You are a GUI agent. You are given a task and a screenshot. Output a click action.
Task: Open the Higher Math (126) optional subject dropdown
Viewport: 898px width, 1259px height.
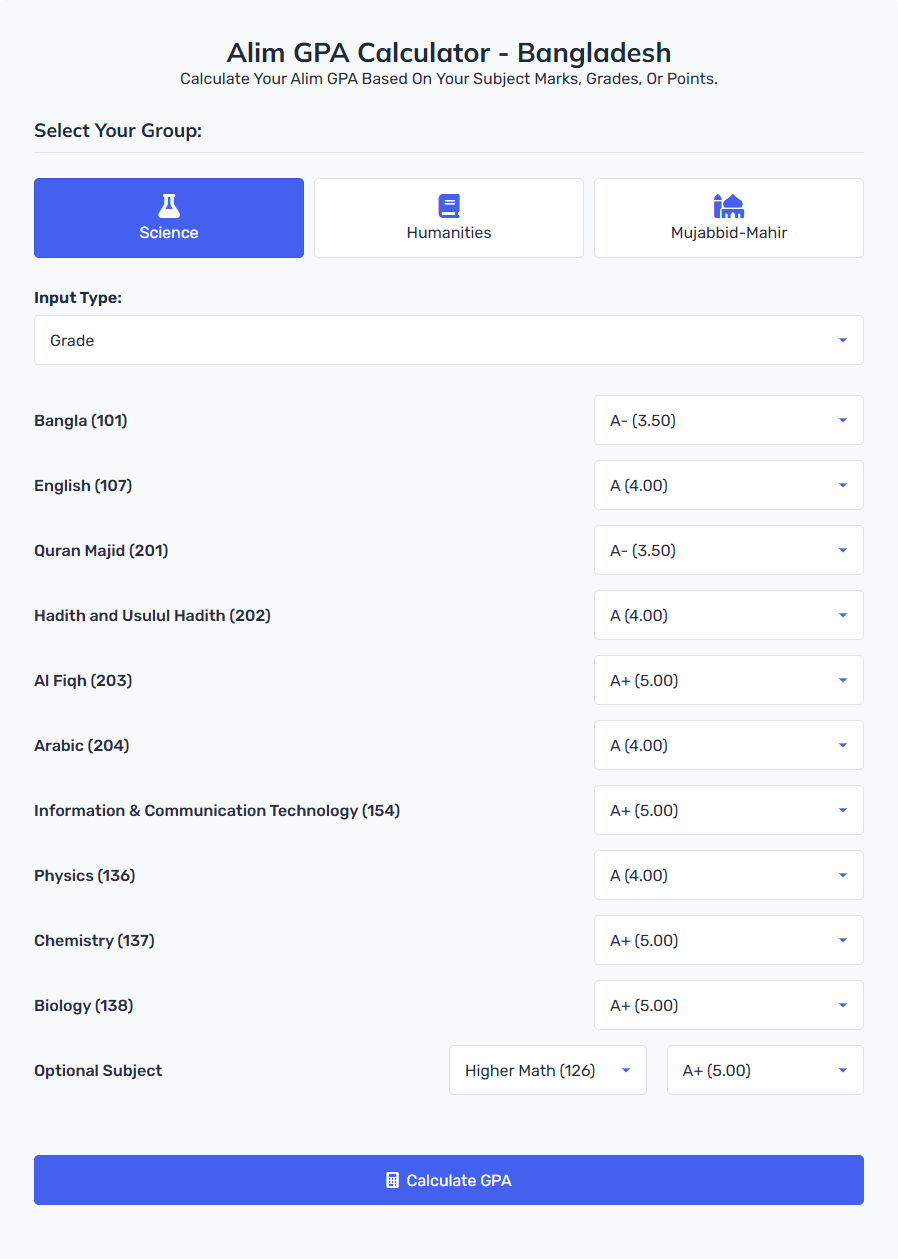tap(548, 1070)
